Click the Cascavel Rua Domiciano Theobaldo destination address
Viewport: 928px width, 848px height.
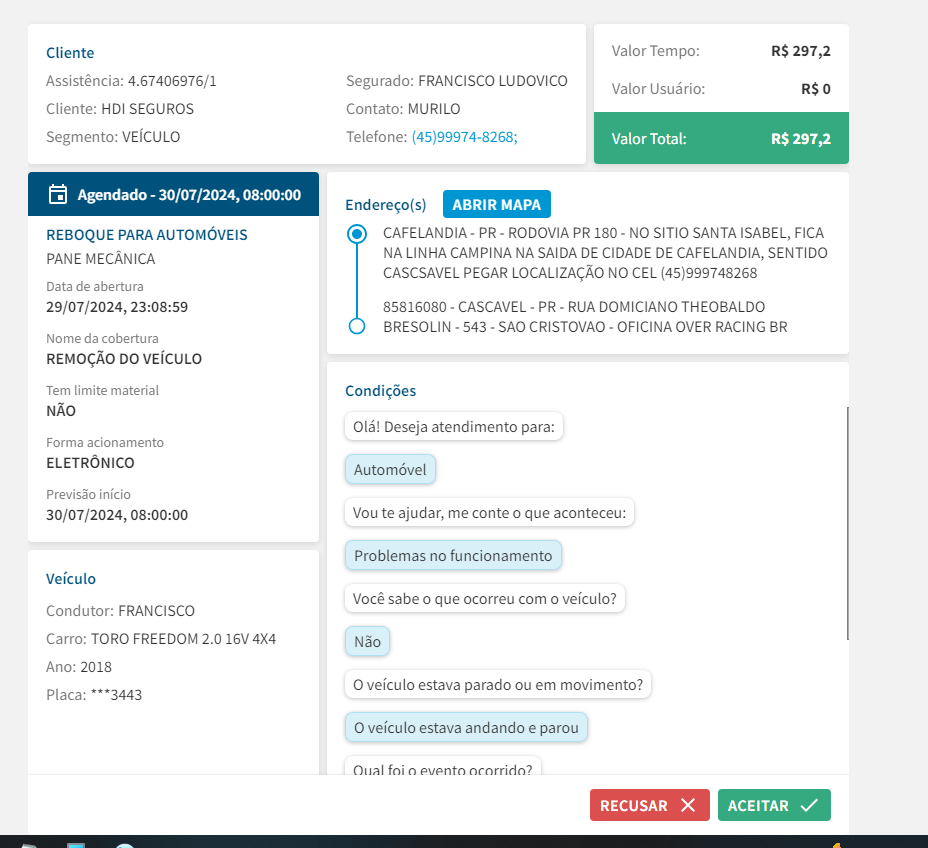585,317
